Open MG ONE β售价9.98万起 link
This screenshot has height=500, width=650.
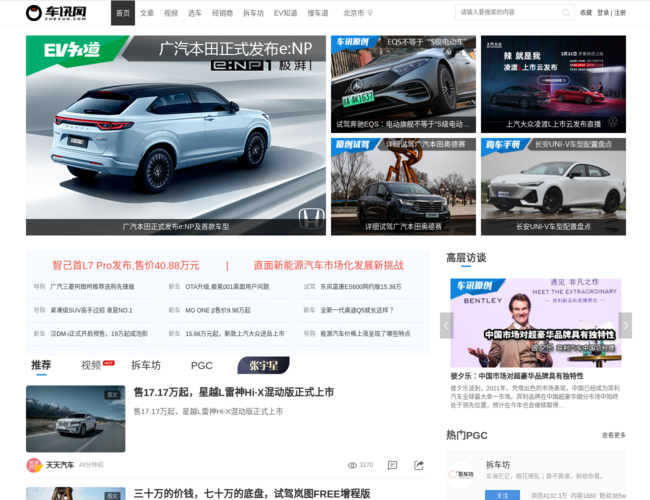pyautogui.click(x=218, y=310)
